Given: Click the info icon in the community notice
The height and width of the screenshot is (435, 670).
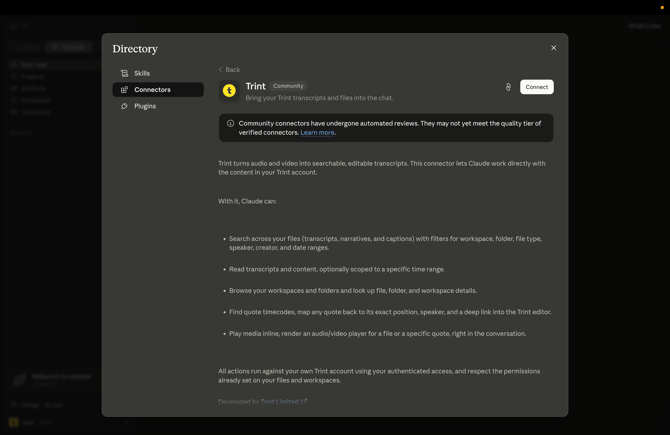Looking at the screenshot, I should (x=230, y=123).
